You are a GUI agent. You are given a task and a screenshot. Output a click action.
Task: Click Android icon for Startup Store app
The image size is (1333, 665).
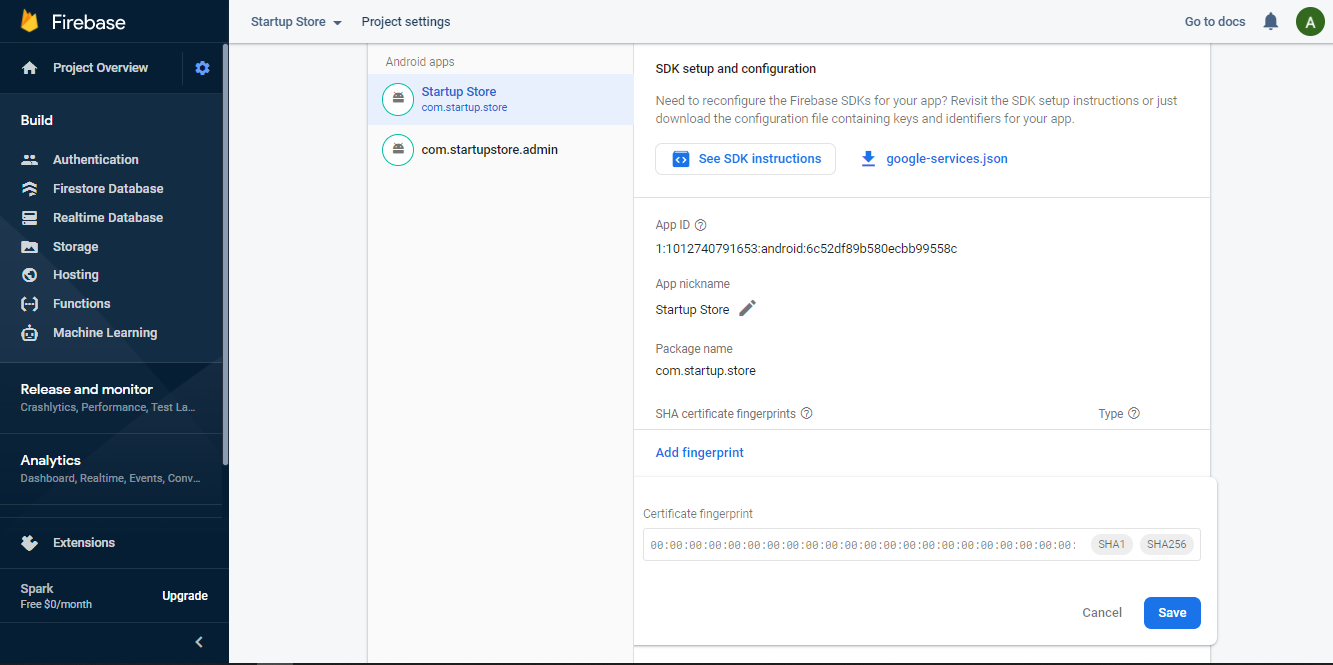click(x=398, y=98)
